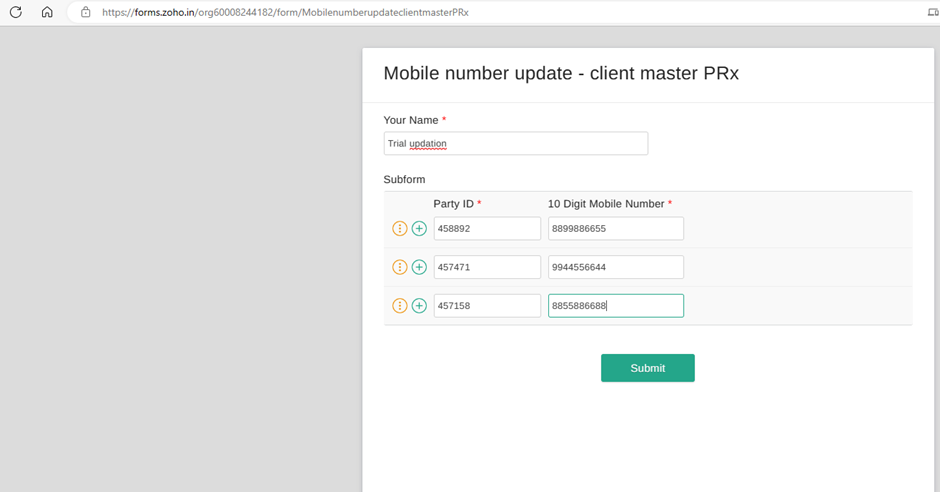Image resolution: width=940 pixels, height=492 pixels.
Task: Click the add row icon for Party 457471
Action: click(x=419, y=267)
